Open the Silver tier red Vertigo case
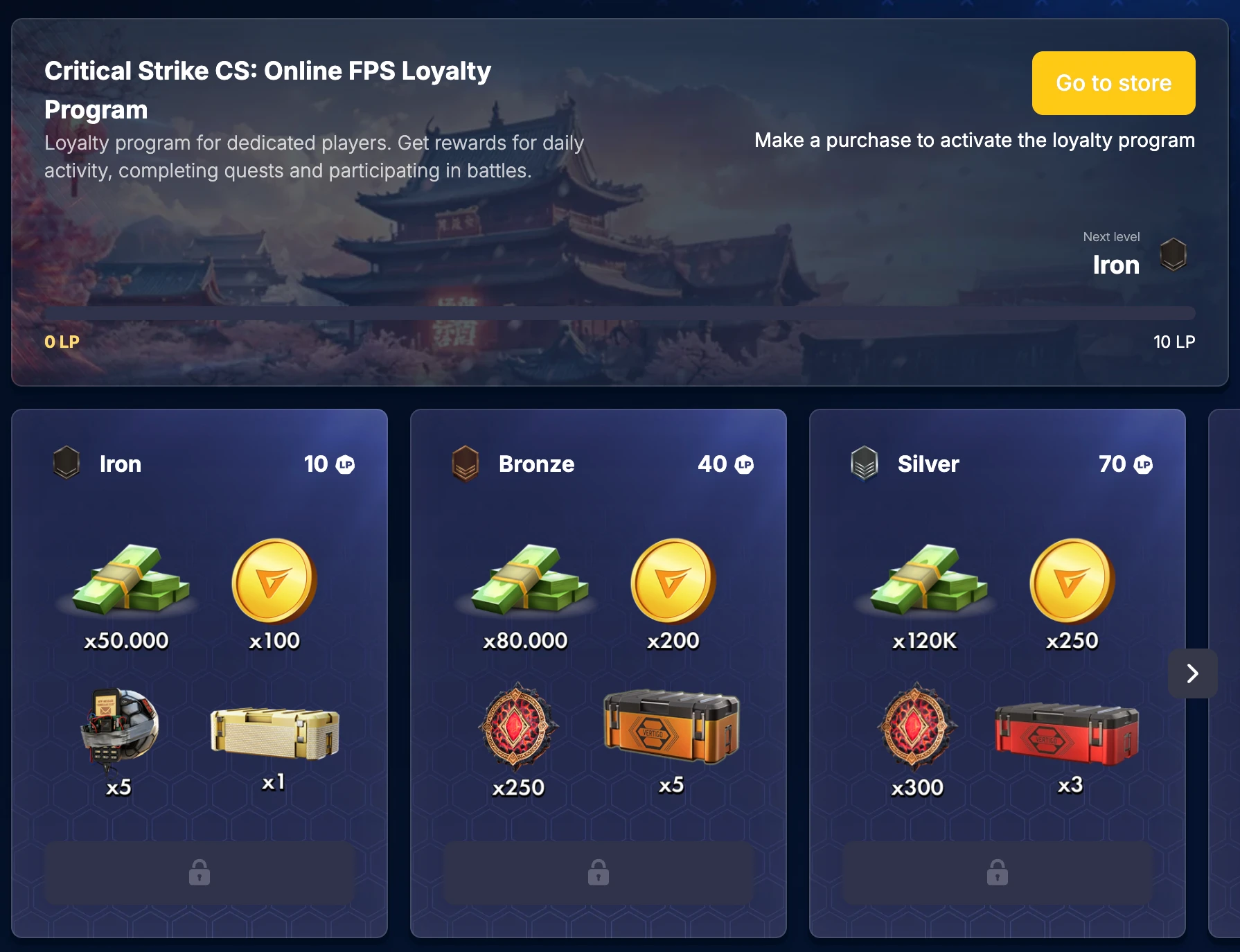This screenshot has height=952, width=1240. pyautogui.click(x=1067, y=734)
